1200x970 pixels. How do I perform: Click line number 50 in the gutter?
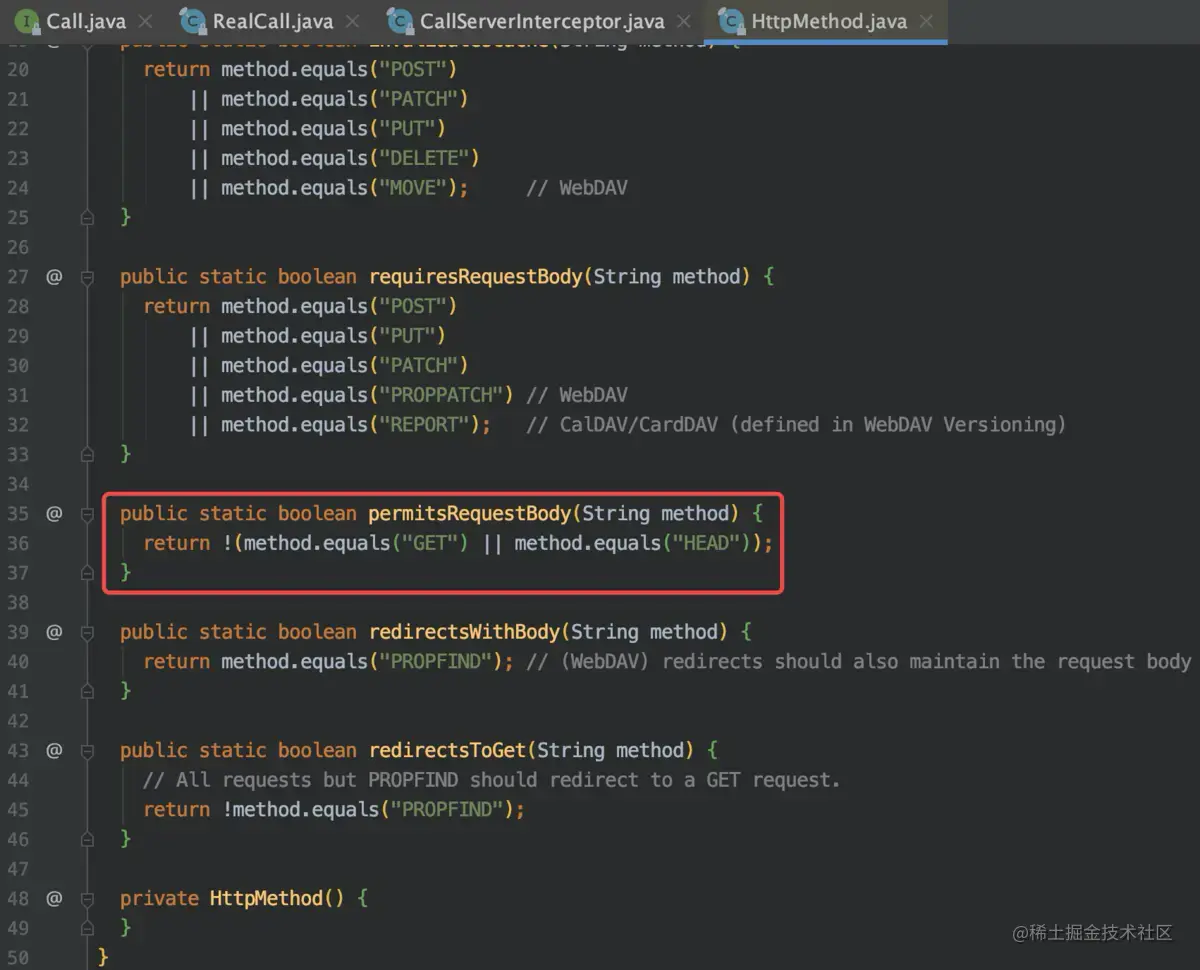pos(18,958)
